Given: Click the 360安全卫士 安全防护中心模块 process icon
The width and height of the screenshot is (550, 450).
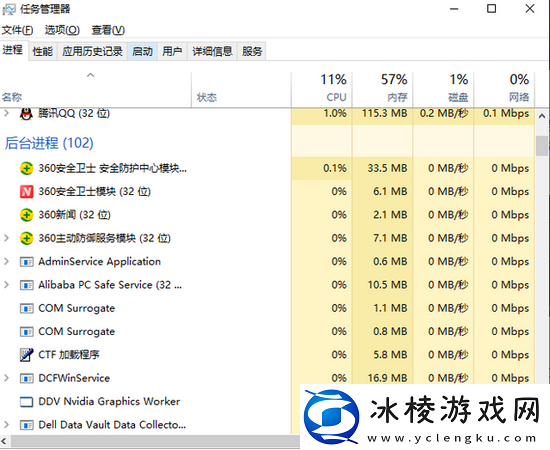Looking at the screenshot, I should pos(26,168).
